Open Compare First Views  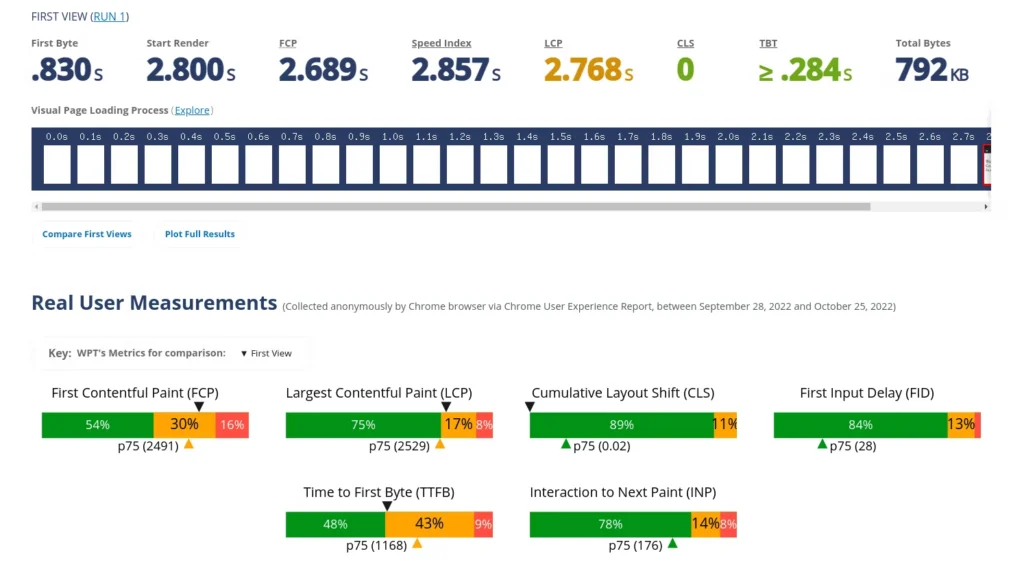coord(87,234)
